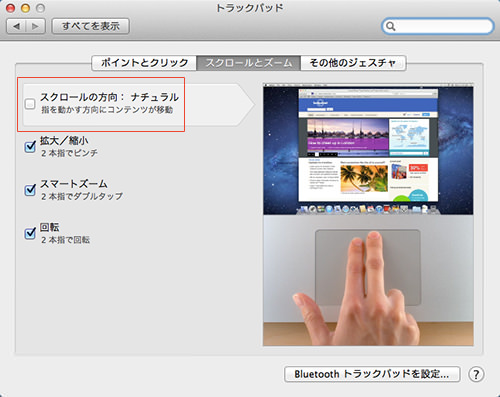Viewport: 500px width, 397px height.
Task: Close the トラックパッド window with red button
Action: (11, 8)
